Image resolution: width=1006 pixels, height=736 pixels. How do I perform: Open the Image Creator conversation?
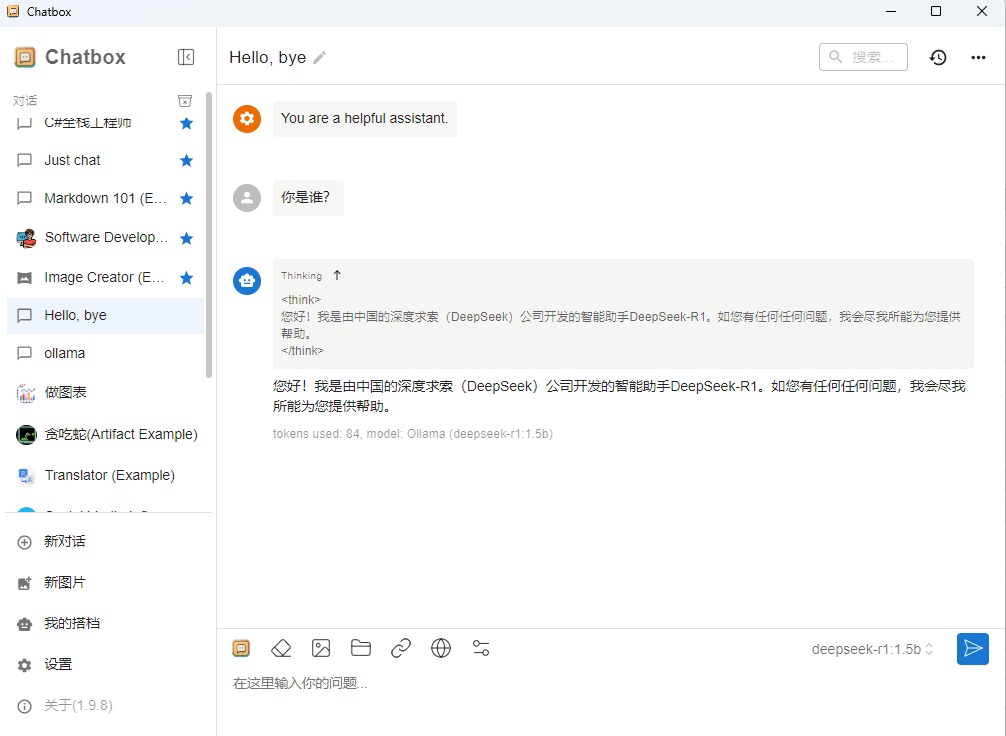pyautogui.click(x=105, y=277)
